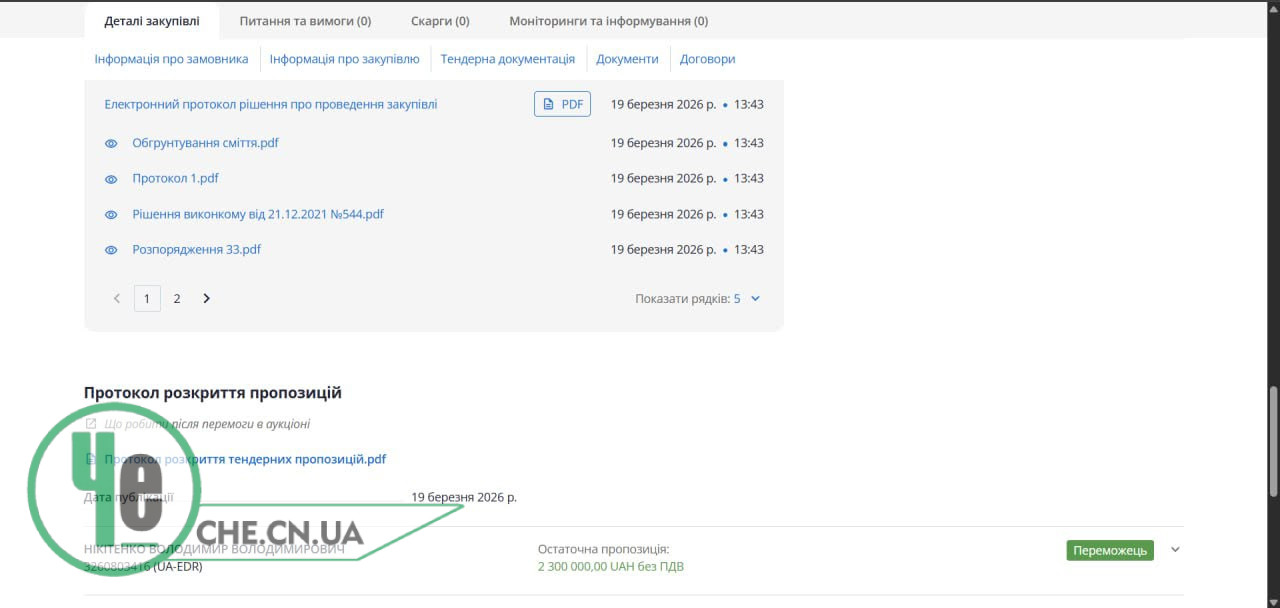Open the Деталі закупівлі tab

pos(152,21)
